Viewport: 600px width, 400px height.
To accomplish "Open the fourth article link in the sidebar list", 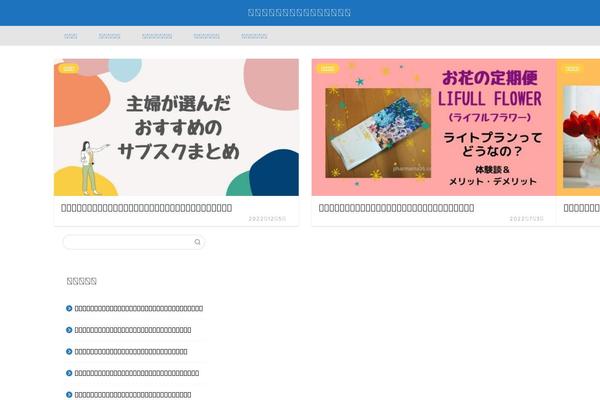I will pos(137,373).
